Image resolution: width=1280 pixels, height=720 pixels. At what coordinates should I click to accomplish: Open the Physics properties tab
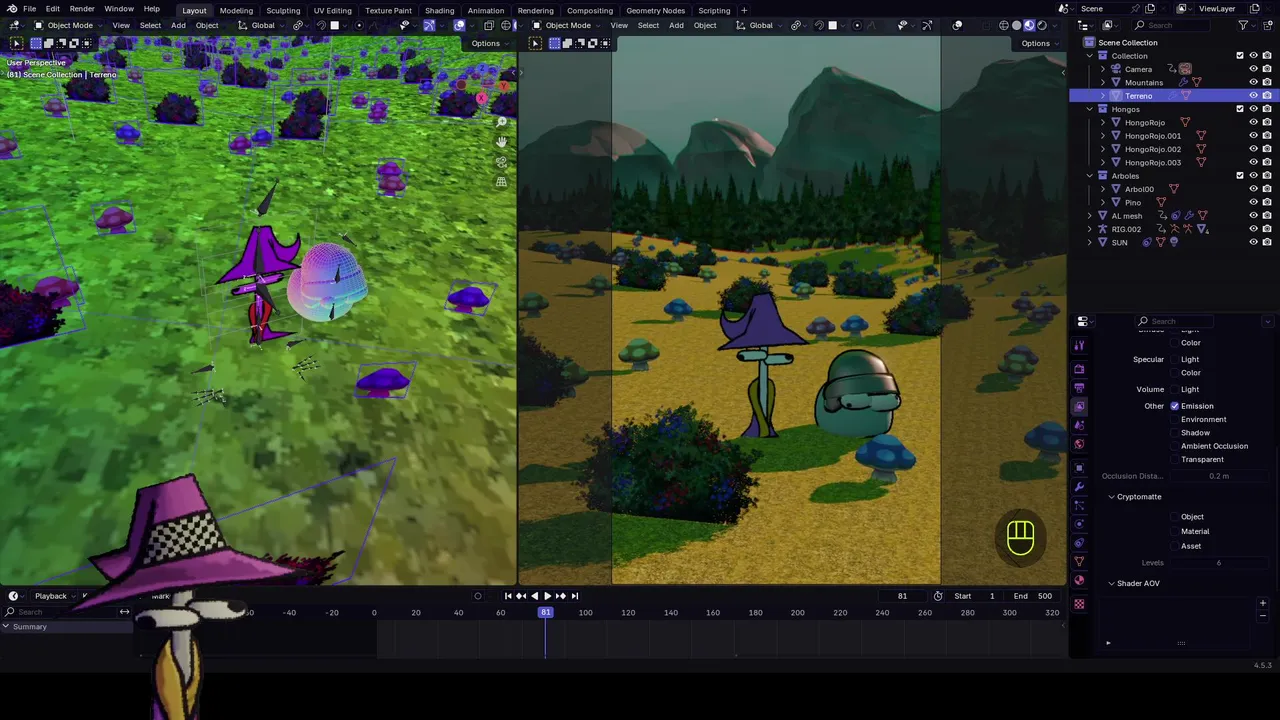click(x=1079, y=524)
